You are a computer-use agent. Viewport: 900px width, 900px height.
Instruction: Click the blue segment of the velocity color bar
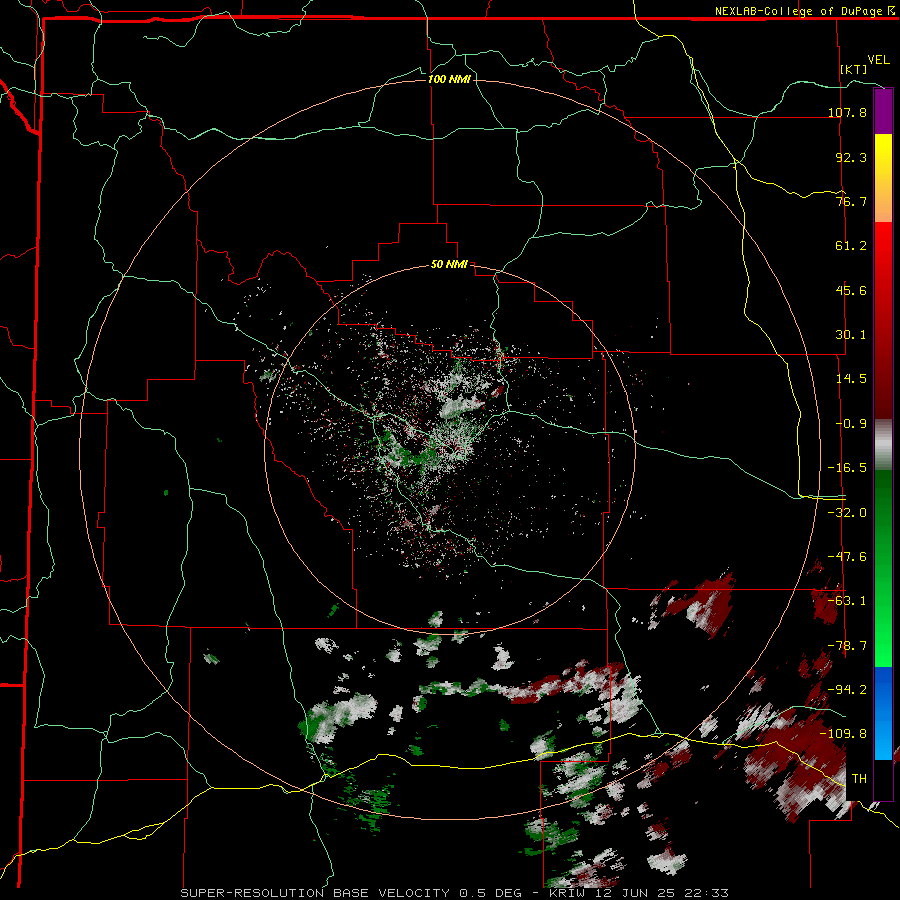(x=883, y=713)
